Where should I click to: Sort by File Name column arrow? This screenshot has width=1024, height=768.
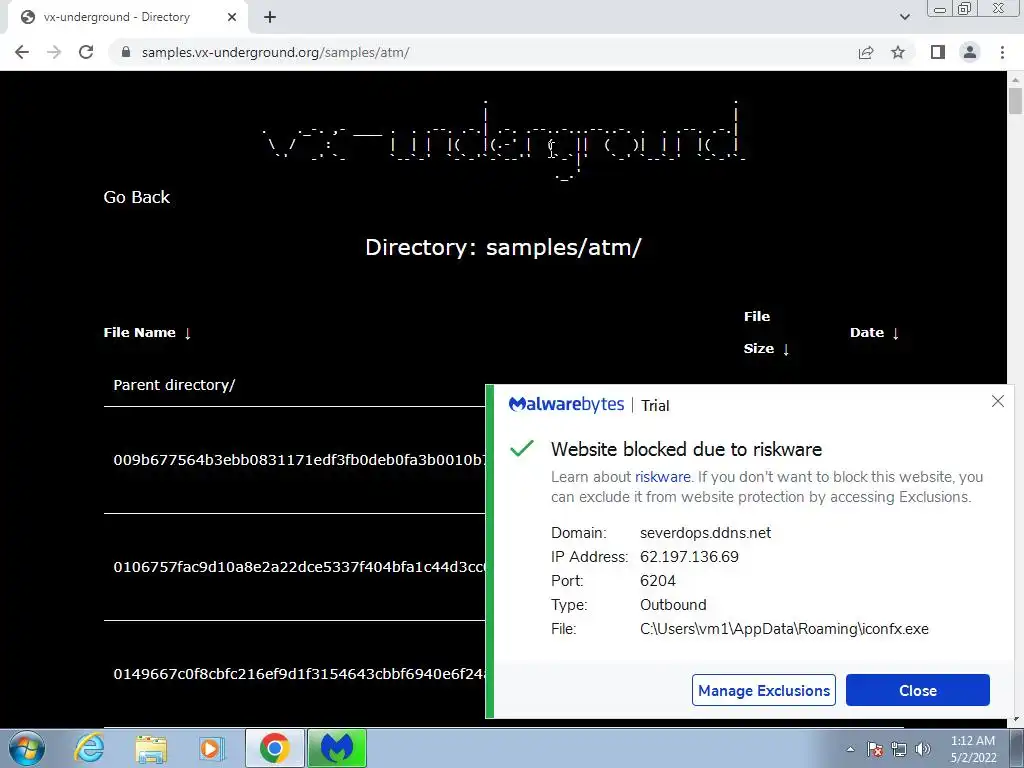tap(187, 333)
